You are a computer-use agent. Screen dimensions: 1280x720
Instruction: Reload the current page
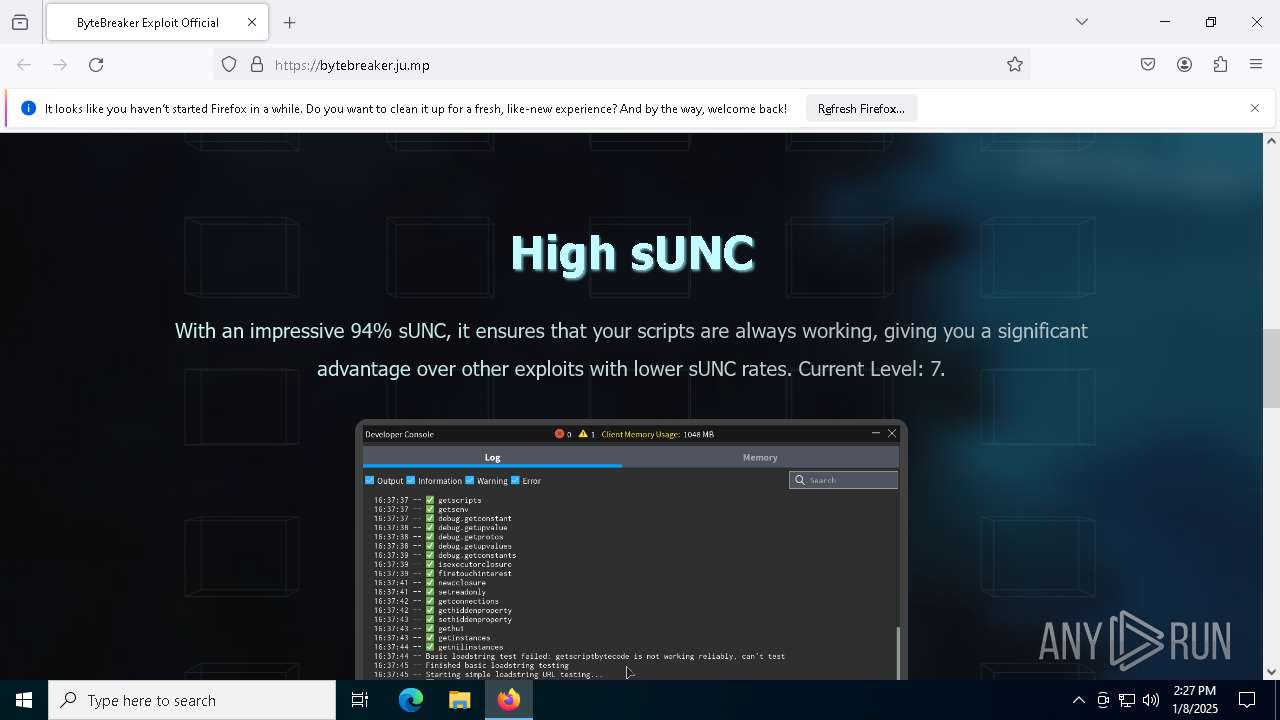coord(96,65)
